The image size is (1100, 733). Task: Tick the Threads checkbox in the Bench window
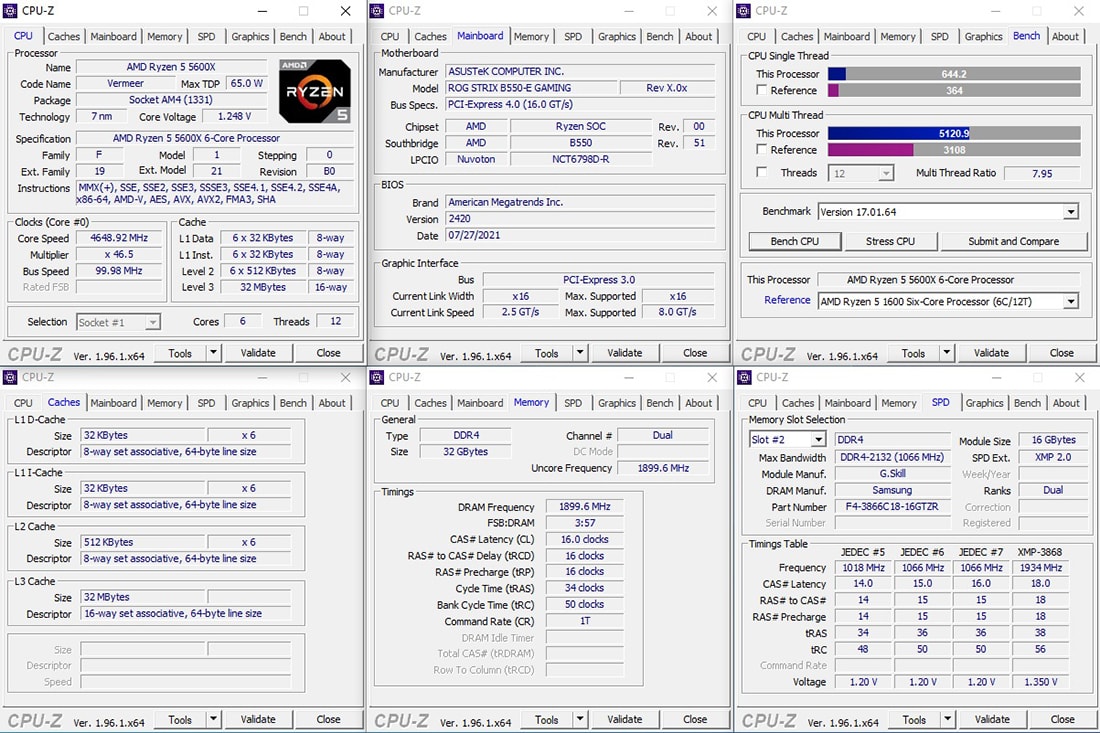tap(762, 172)
